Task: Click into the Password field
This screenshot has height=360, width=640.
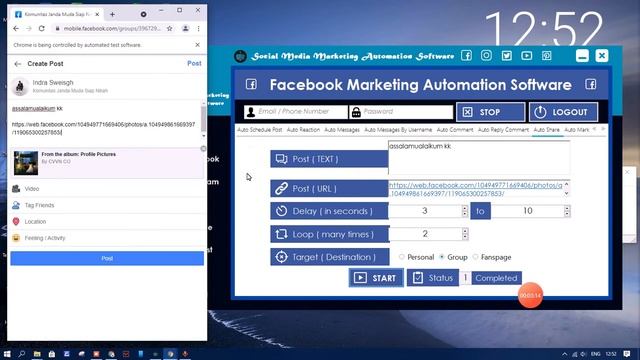Action: [401, 111]
